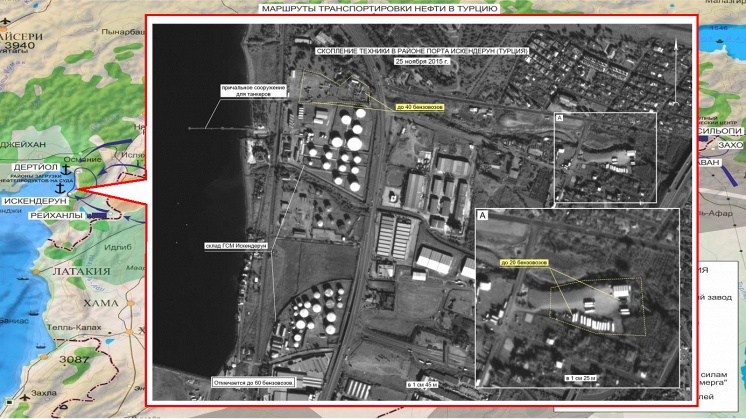746x419 pixels.
Task: Click the elevation number 3940
Action: tap(20, 46)
